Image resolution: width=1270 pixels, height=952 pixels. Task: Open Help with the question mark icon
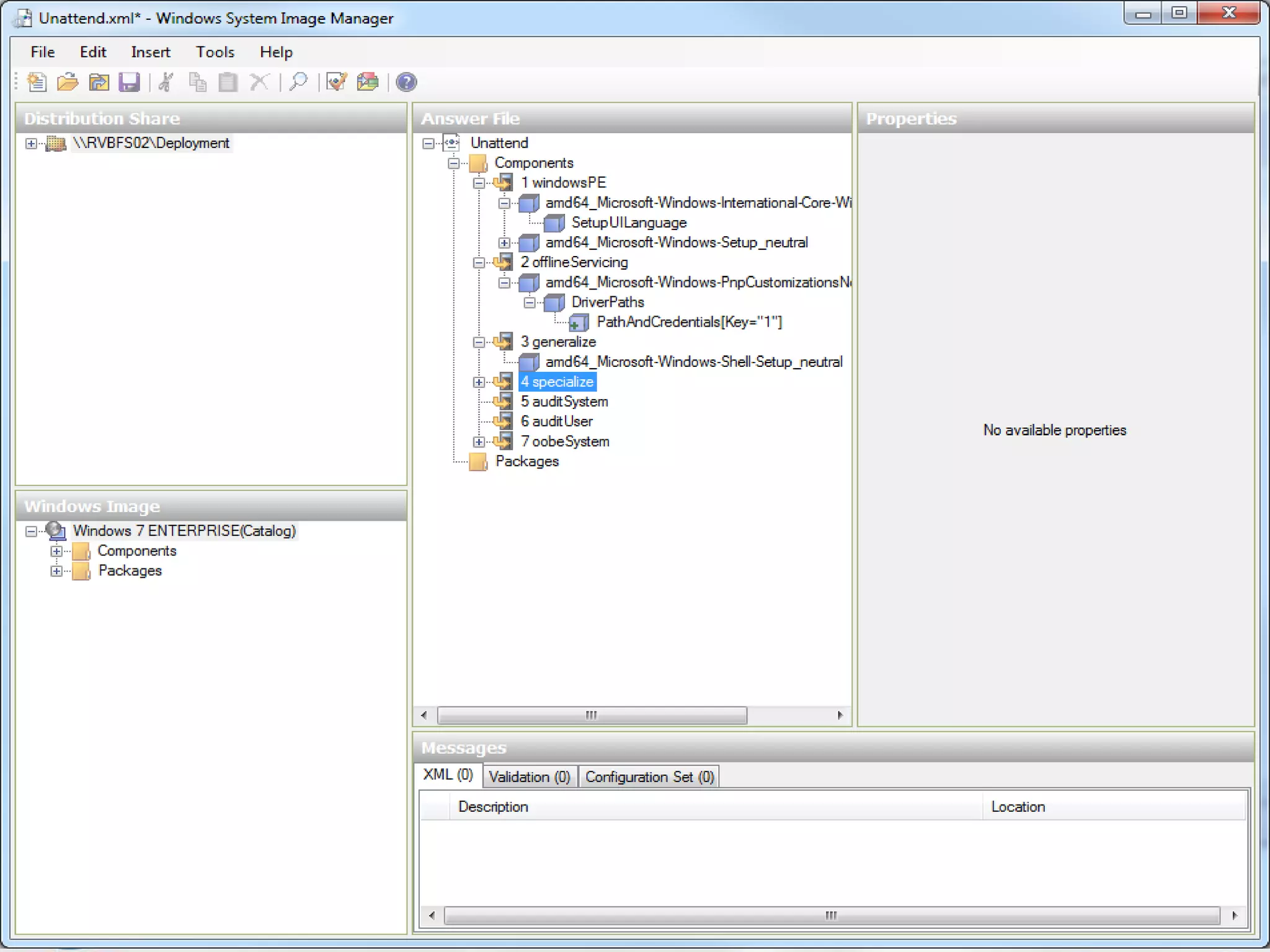406,82
